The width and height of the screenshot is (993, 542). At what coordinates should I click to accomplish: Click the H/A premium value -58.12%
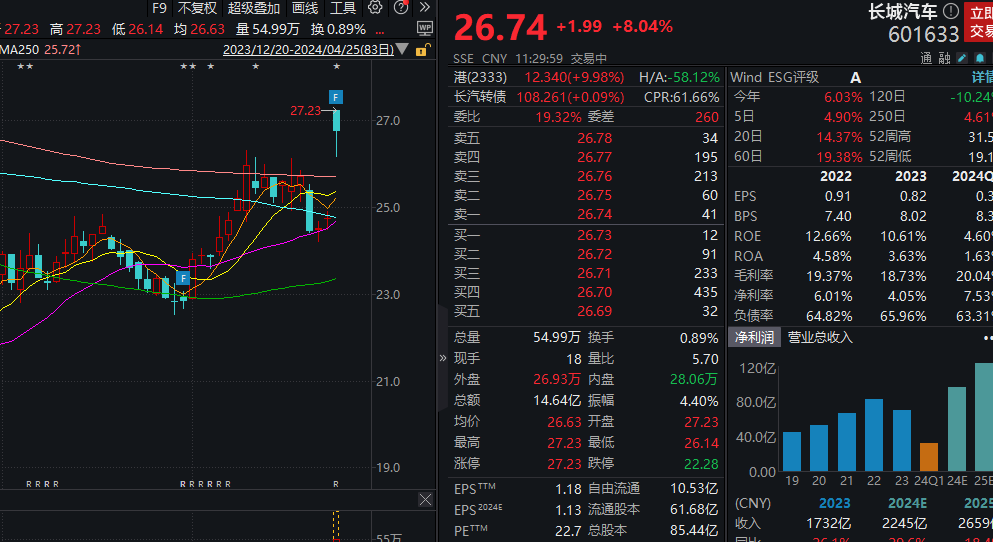[692, 77]
